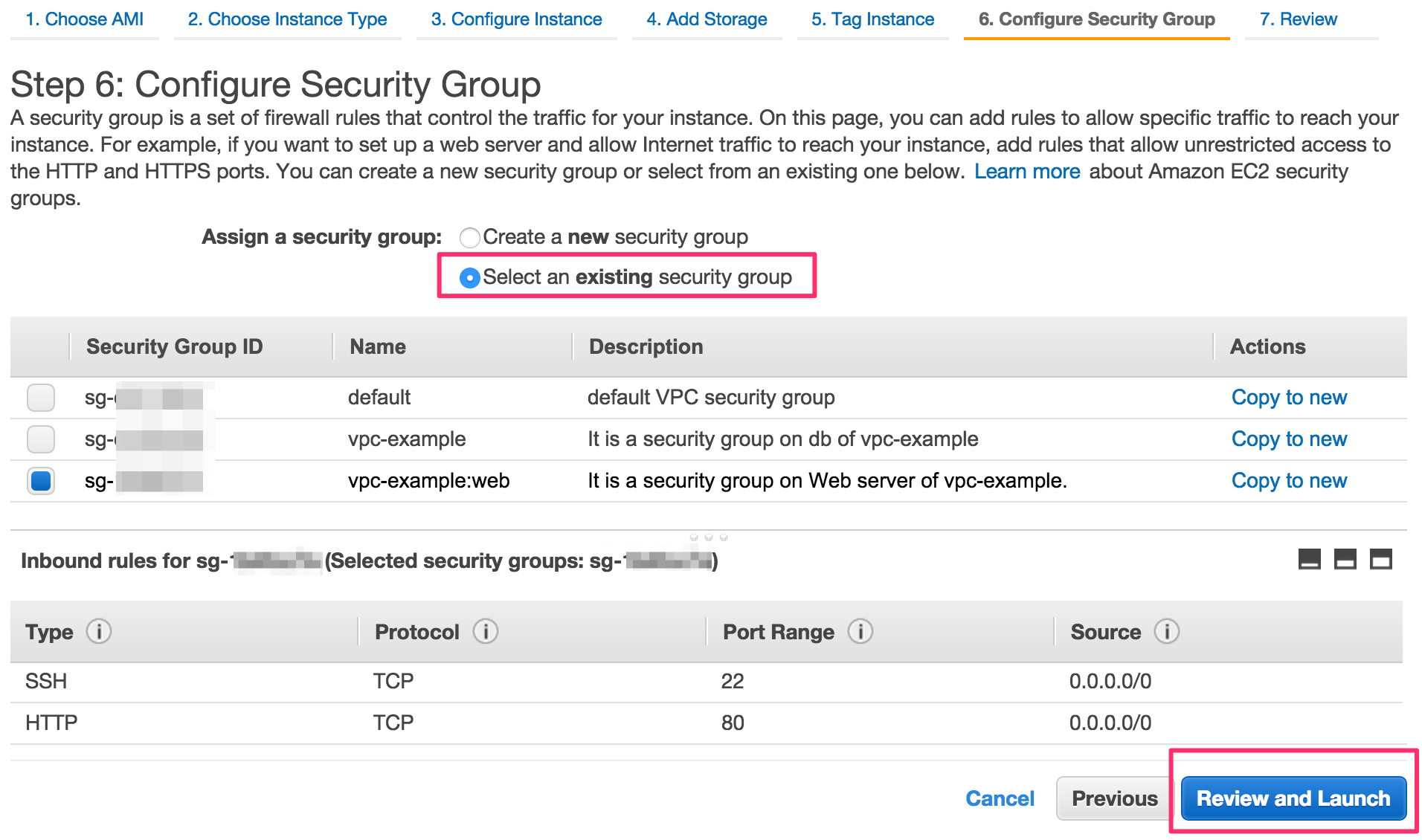This screenshot has height=840, width=1422.
Task: Maximize the inbound rules panel
Action: 1380,559
